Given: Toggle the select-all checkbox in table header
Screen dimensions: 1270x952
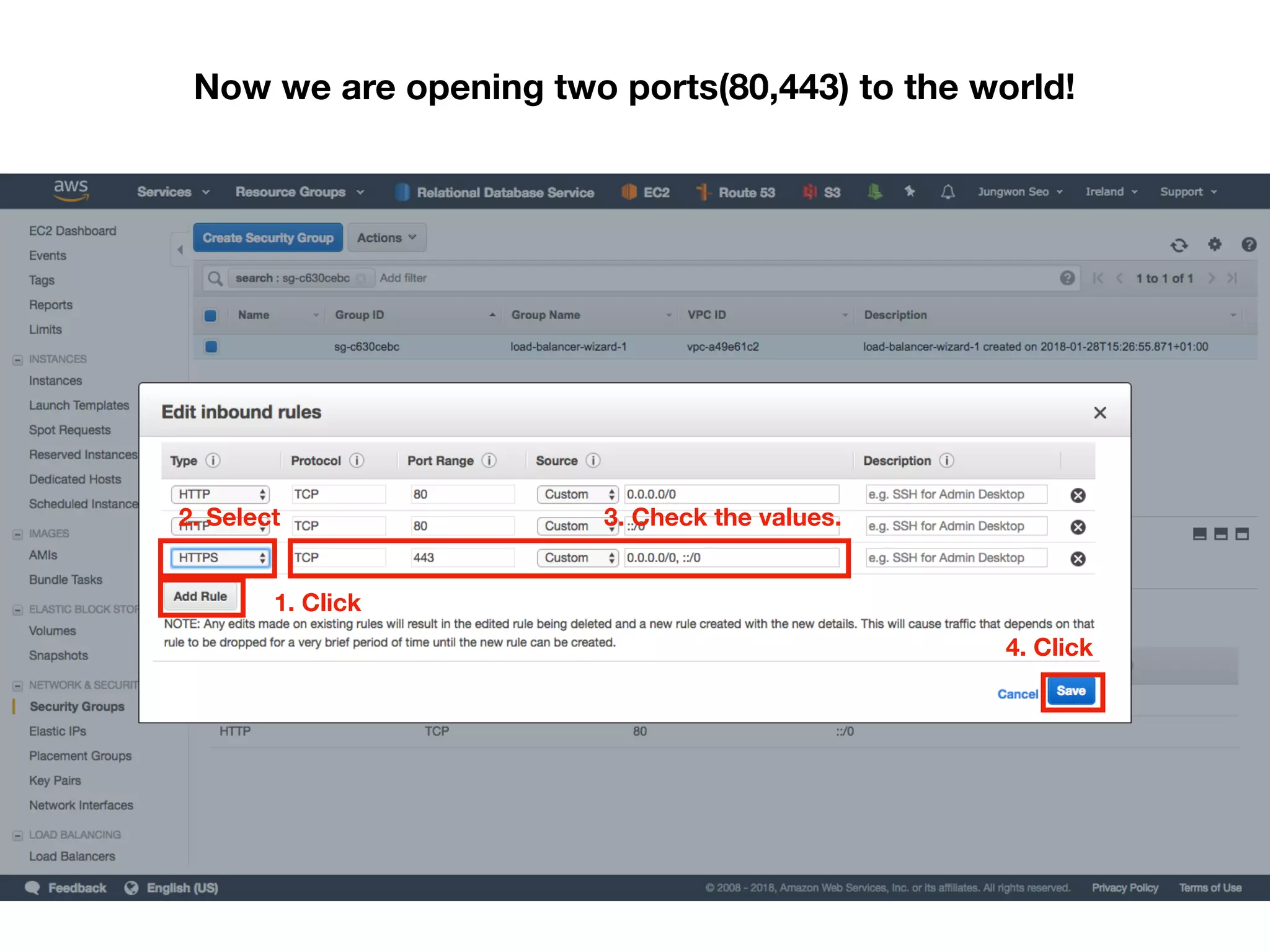Looking at the screenshot, I should pyautogui.click(x=211, y=315).
